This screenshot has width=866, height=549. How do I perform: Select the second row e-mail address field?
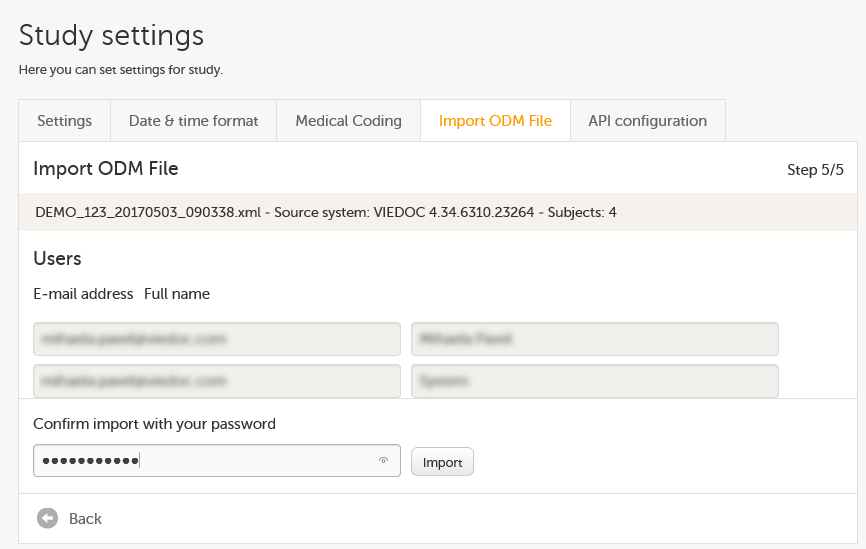point(217,381)
